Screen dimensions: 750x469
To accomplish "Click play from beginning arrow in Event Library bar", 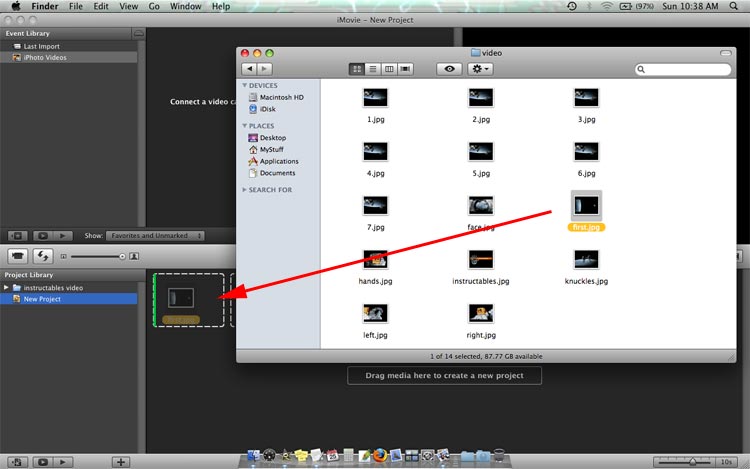I will pos(62,236).
